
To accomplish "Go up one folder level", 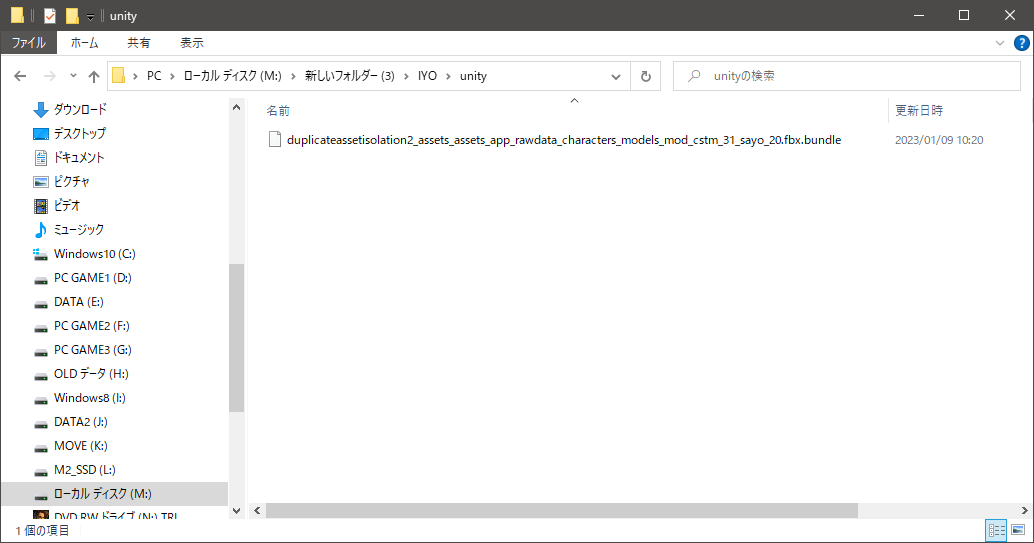I will 94,77.
